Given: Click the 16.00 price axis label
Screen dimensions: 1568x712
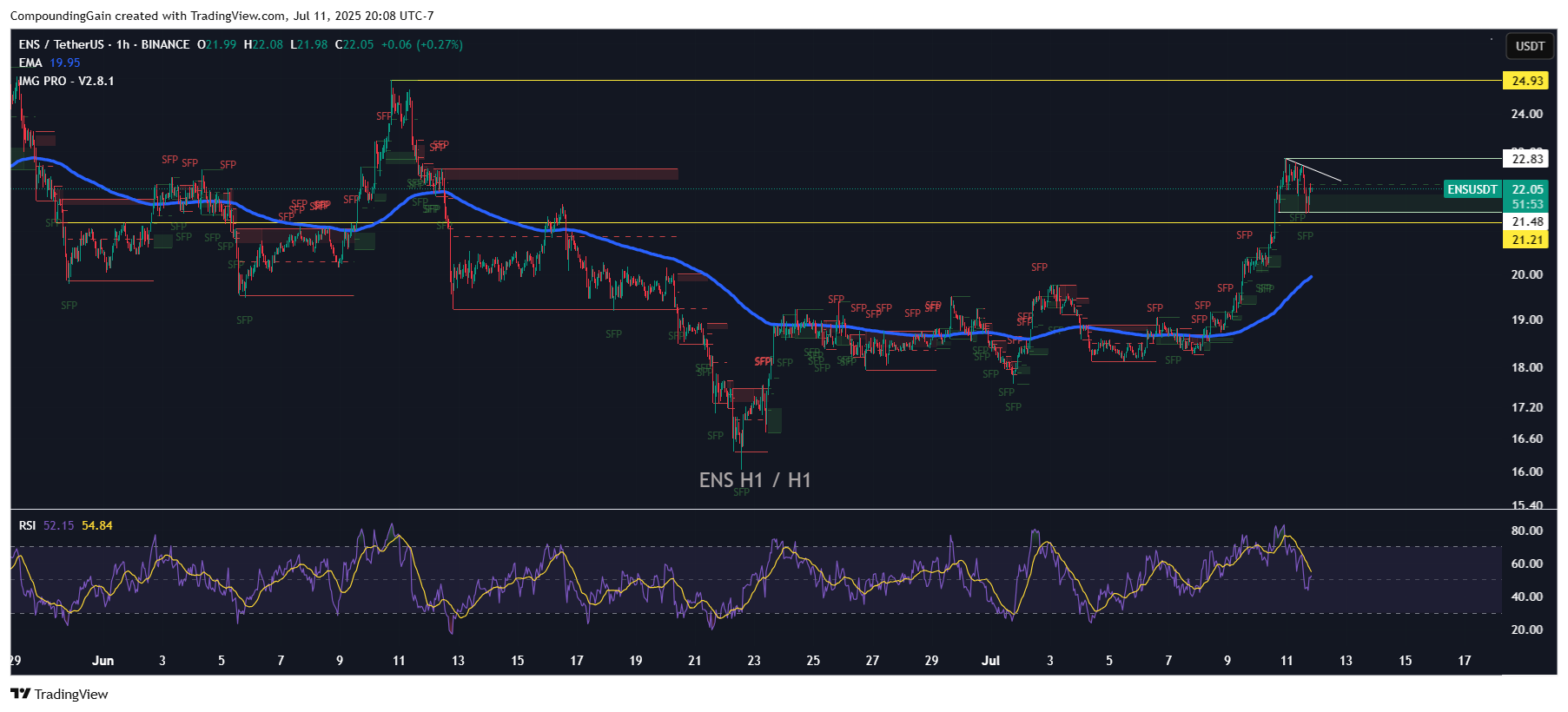Looking at the screenshot, I should pos(1526,471).
